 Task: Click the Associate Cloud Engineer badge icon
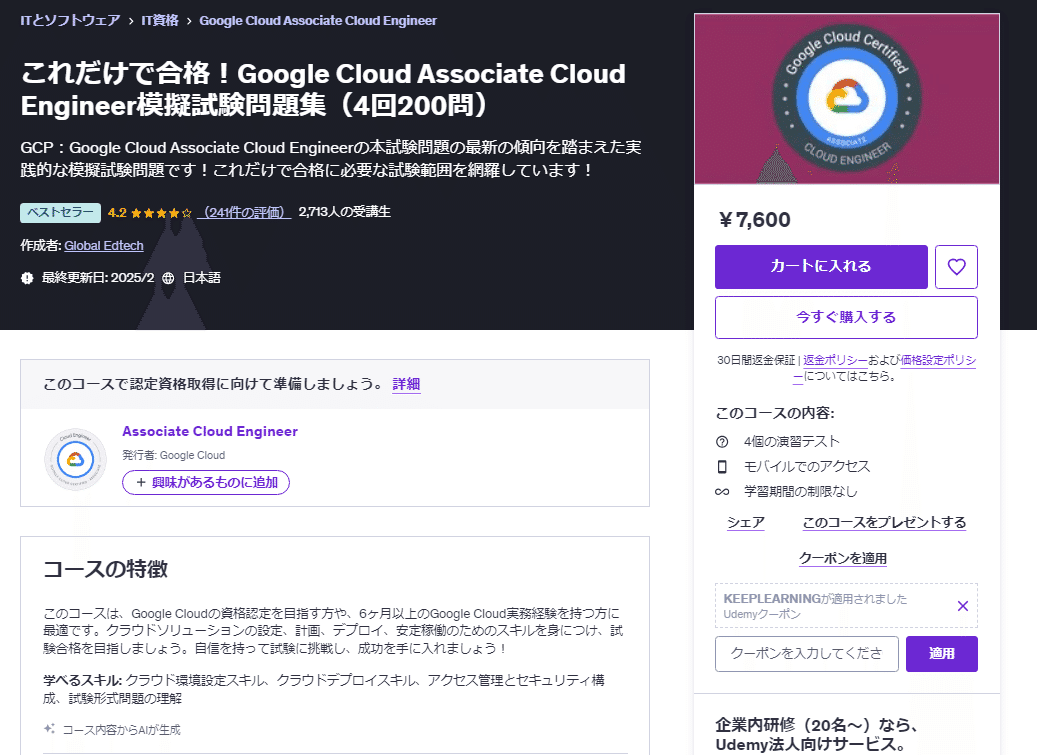75,459
